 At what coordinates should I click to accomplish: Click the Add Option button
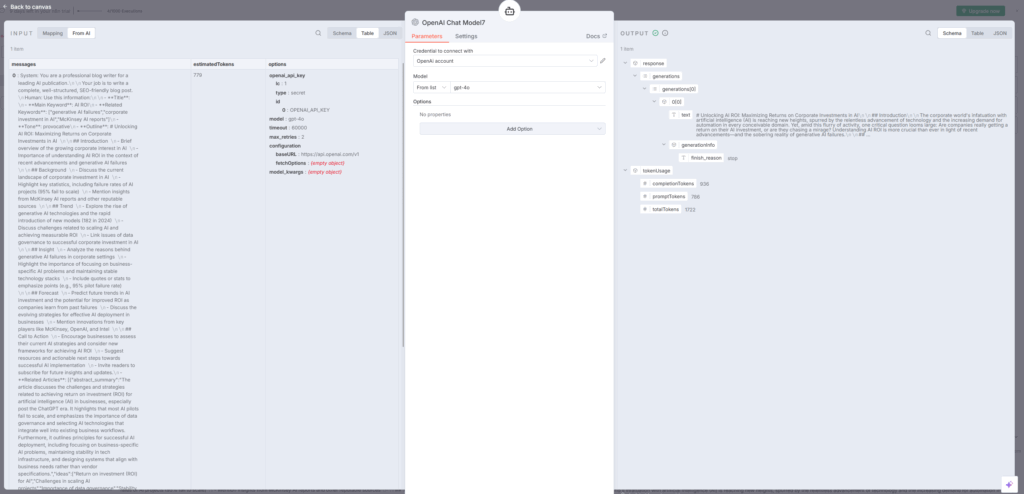512,129
